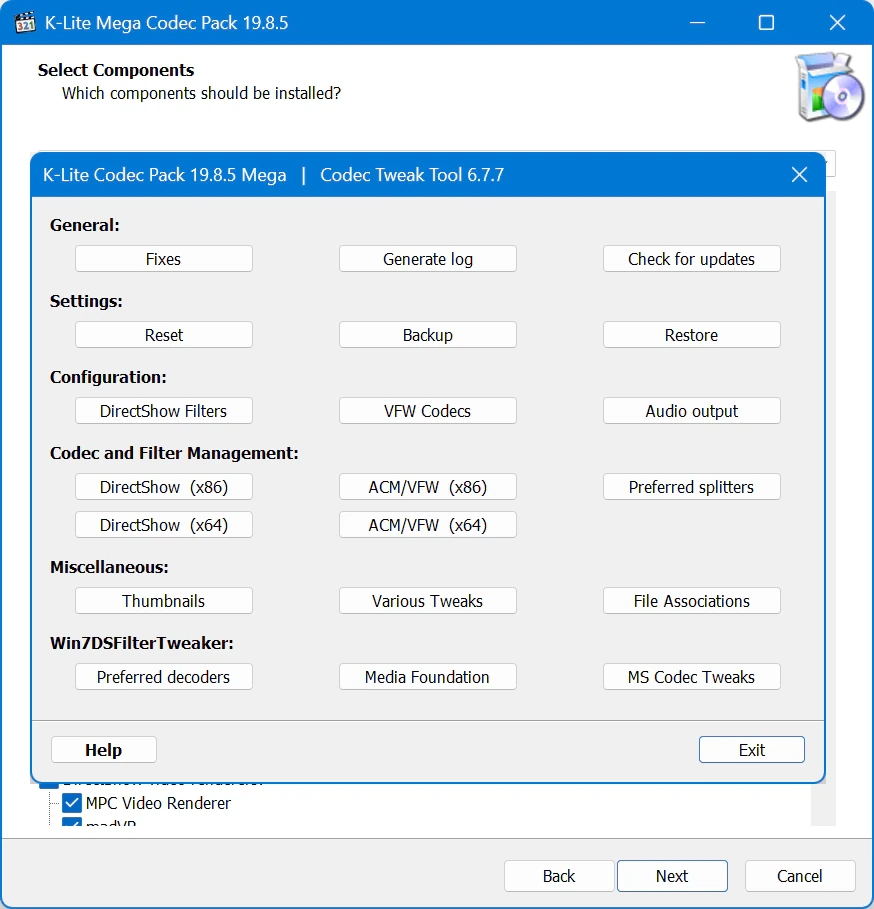Screen dimensions: 874x909
Task: Open File Associations settings
Action: (691, 601)
